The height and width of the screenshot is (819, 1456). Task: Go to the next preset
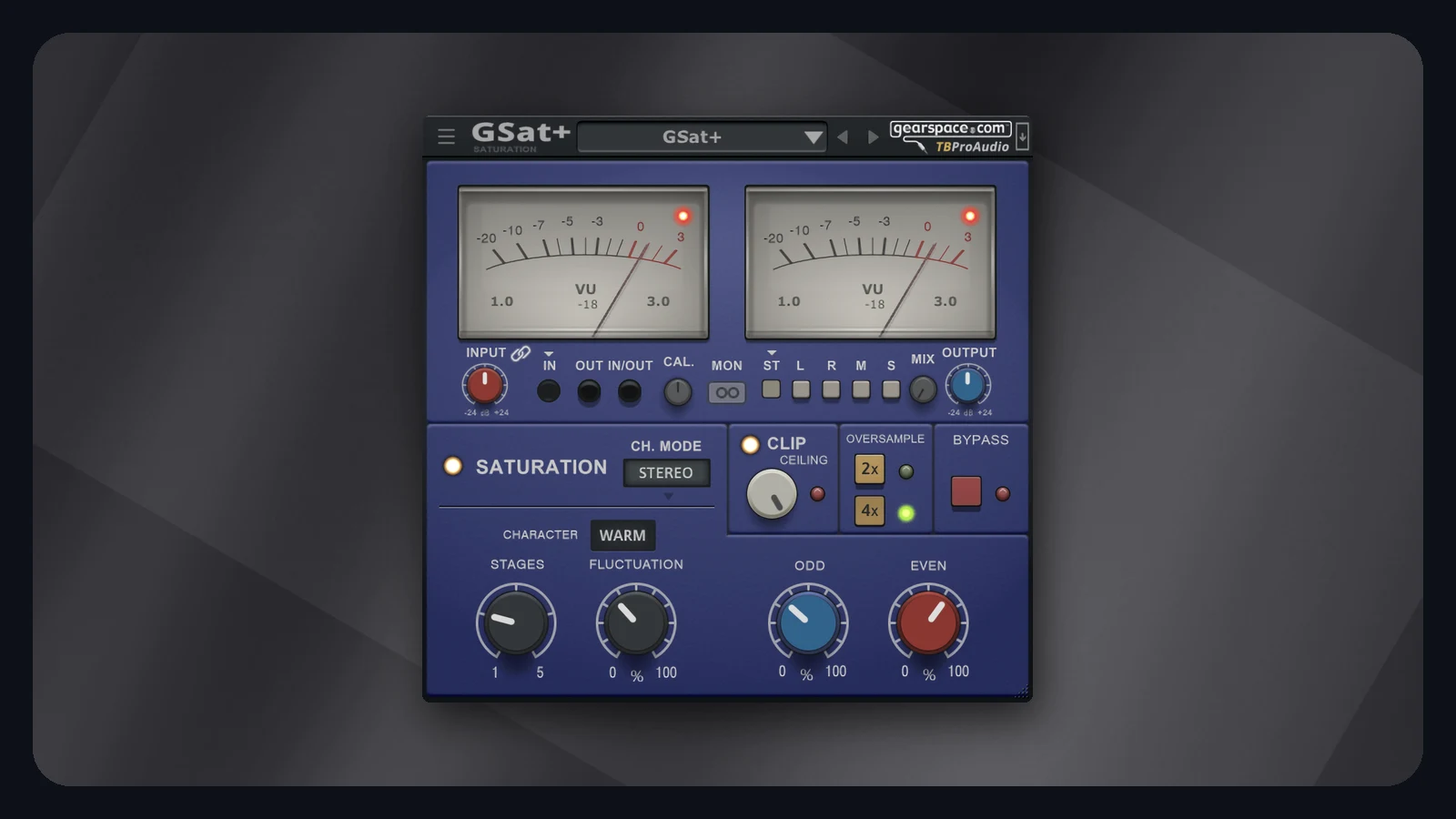click(873, 137)
